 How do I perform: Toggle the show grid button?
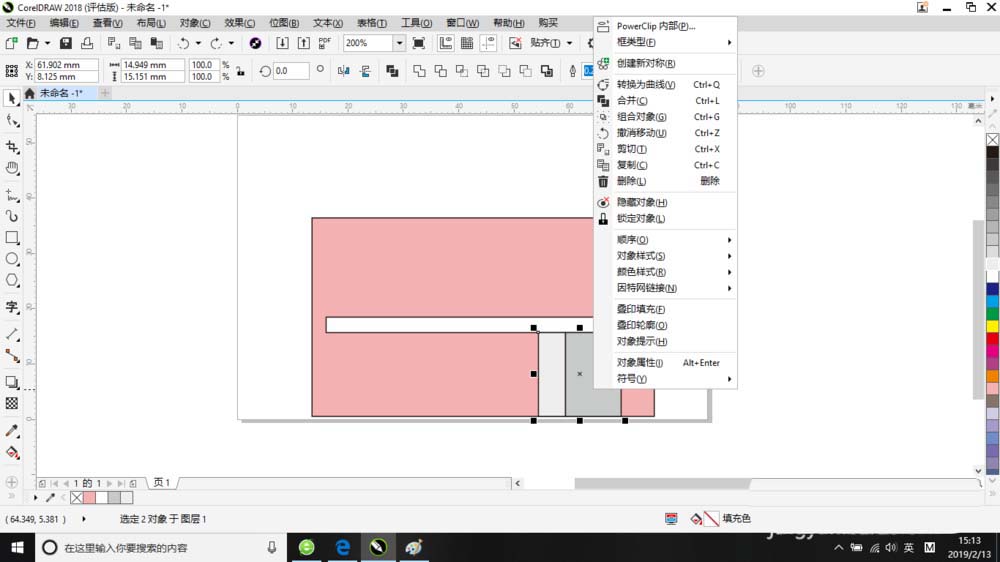click(x=466, y=43)
